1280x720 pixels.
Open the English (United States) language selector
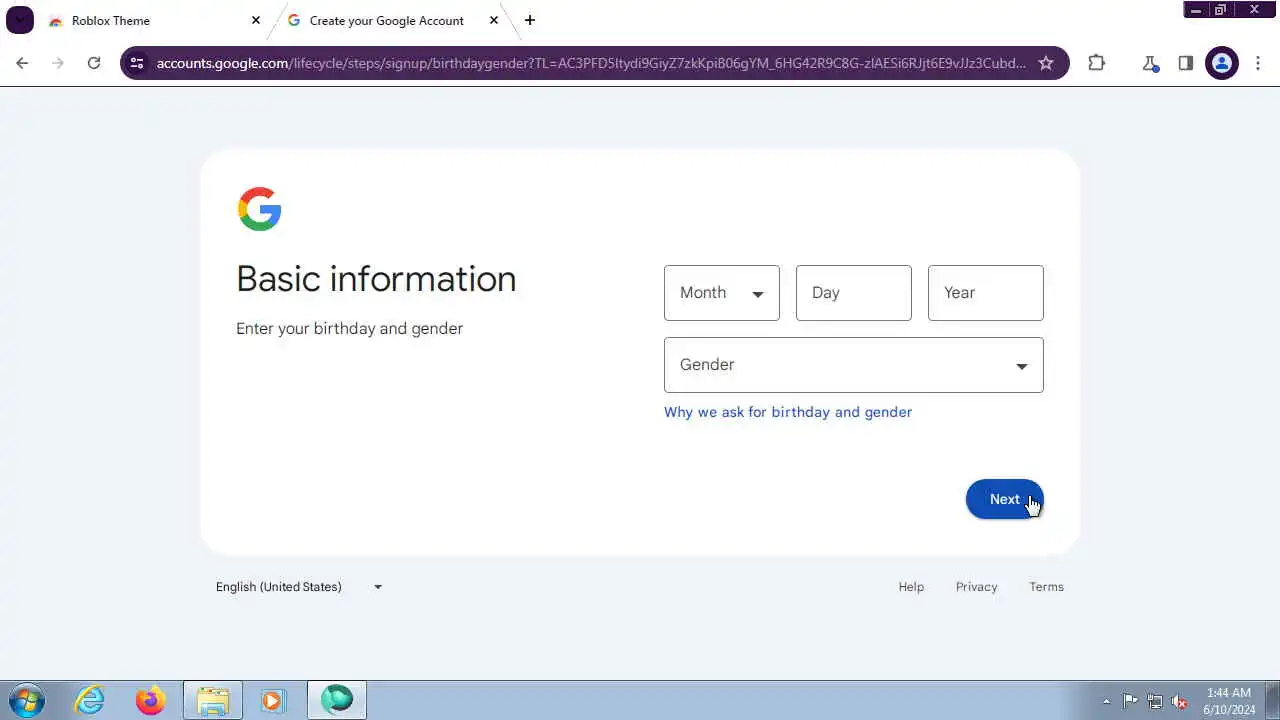(x=300, y=587)
